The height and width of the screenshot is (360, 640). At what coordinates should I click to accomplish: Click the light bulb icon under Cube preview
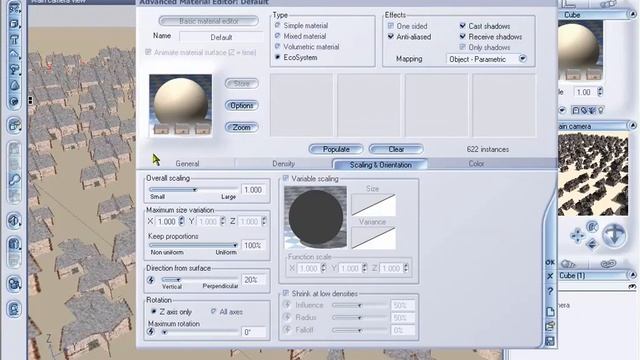(601, 110)
